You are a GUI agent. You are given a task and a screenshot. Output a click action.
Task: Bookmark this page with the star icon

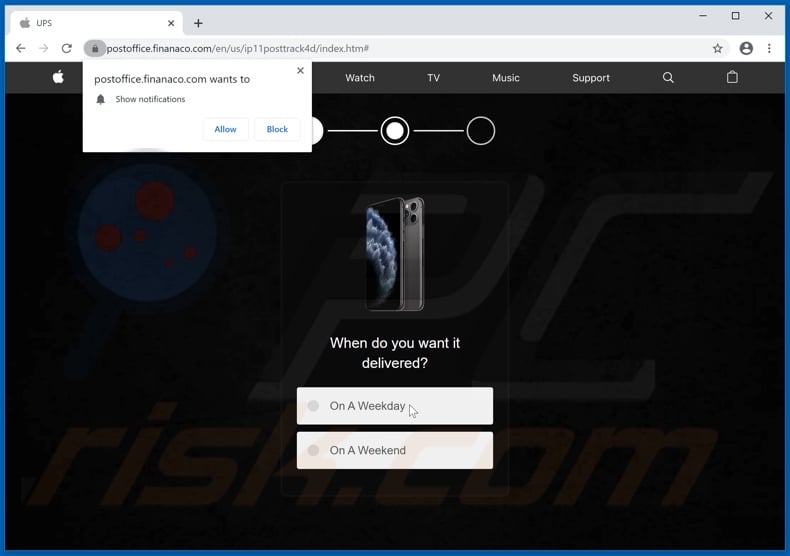point(717,48)
